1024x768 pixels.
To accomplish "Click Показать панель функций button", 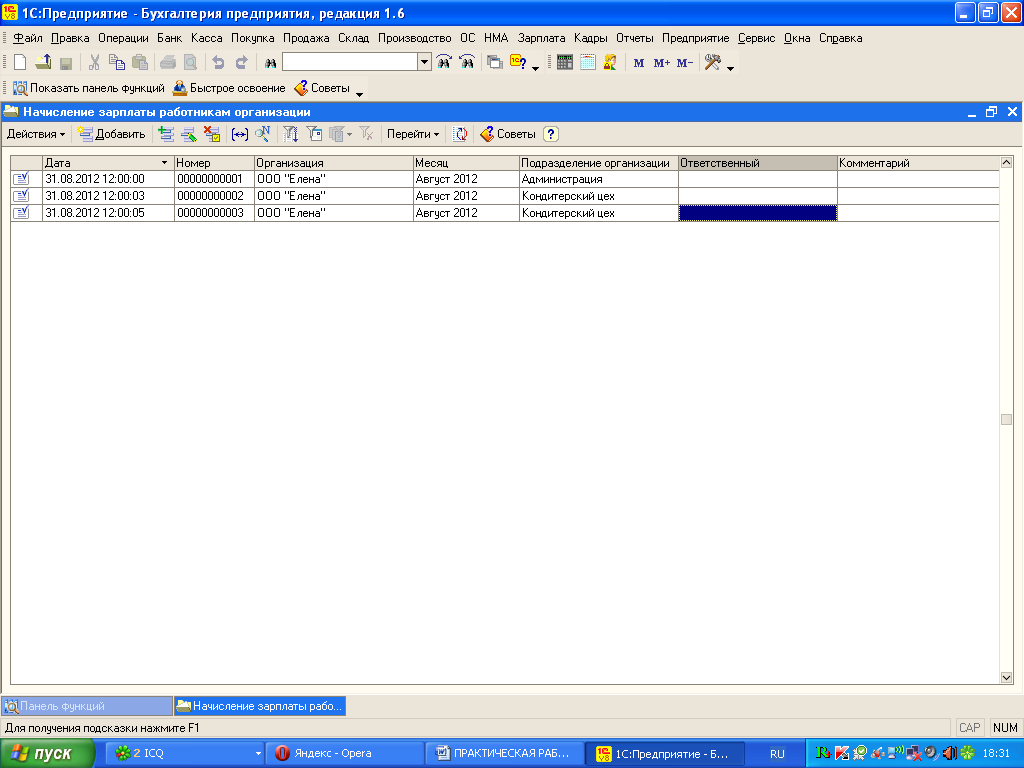I will pos(89,88).
